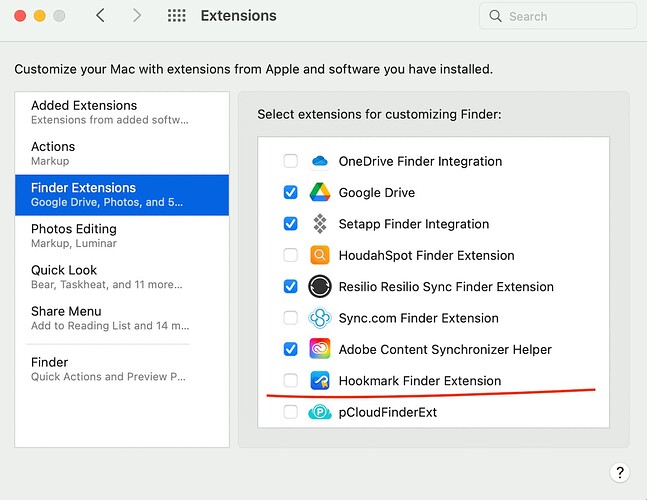
Task: Click the Google Drive triangle icon
Action: point(320,192)
